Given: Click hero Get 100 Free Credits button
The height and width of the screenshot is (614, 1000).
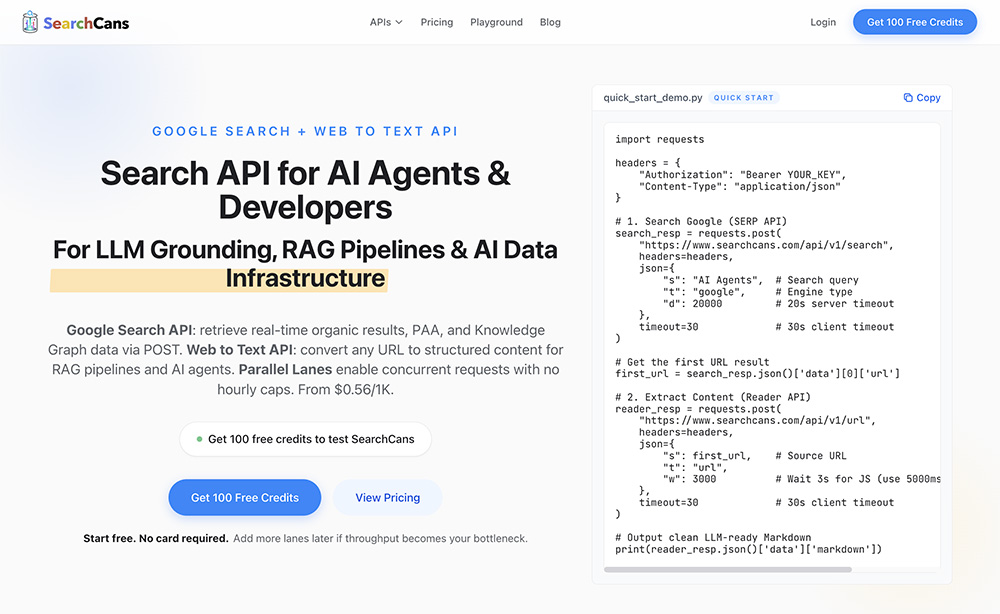Looking at the screenshot, I should pyautogui.click(x=245, y=497).
